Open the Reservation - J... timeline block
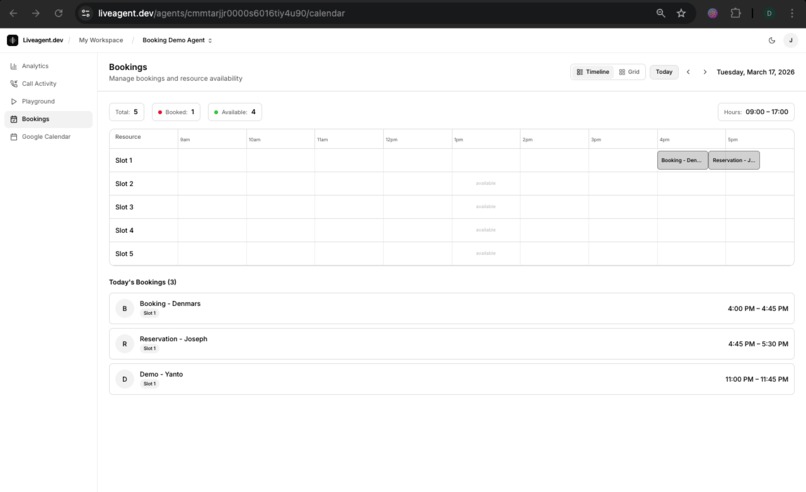806x492 pixels. pyautogui.click(x=734, y=160)
